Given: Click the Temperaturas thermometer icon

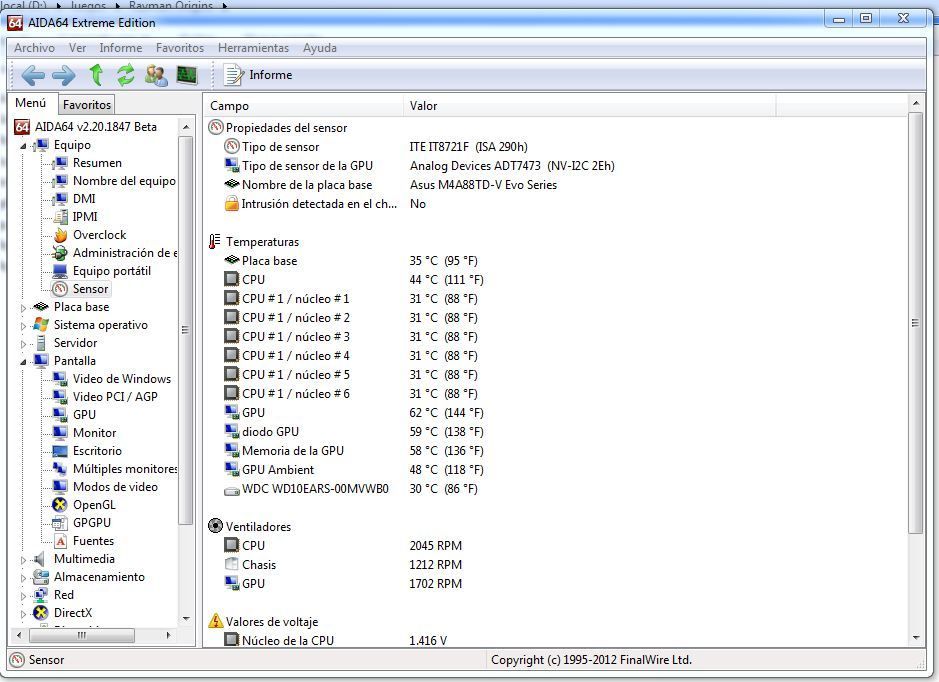Looking at the screenshot, I should pos(214,242).
